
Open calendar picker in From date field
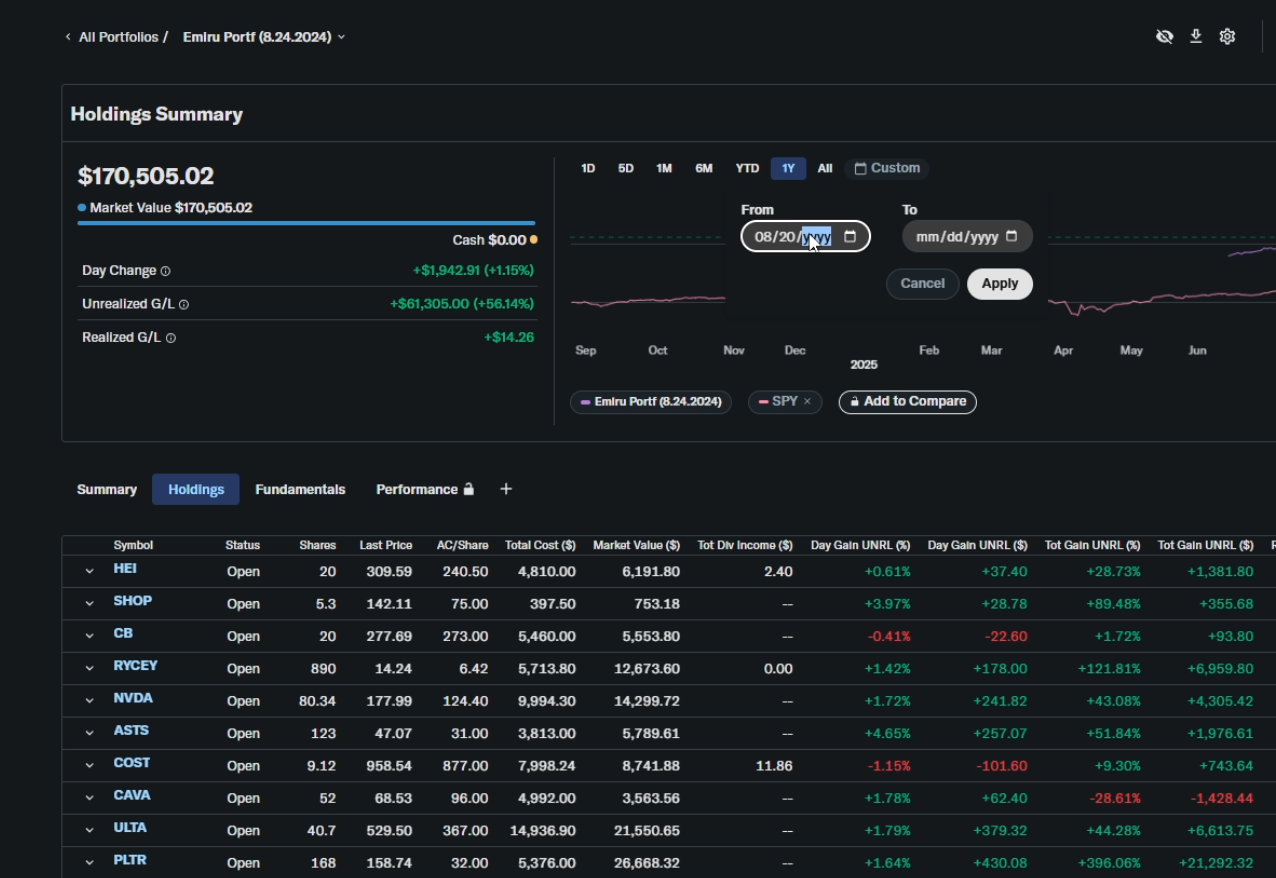(x=850, y=237)
